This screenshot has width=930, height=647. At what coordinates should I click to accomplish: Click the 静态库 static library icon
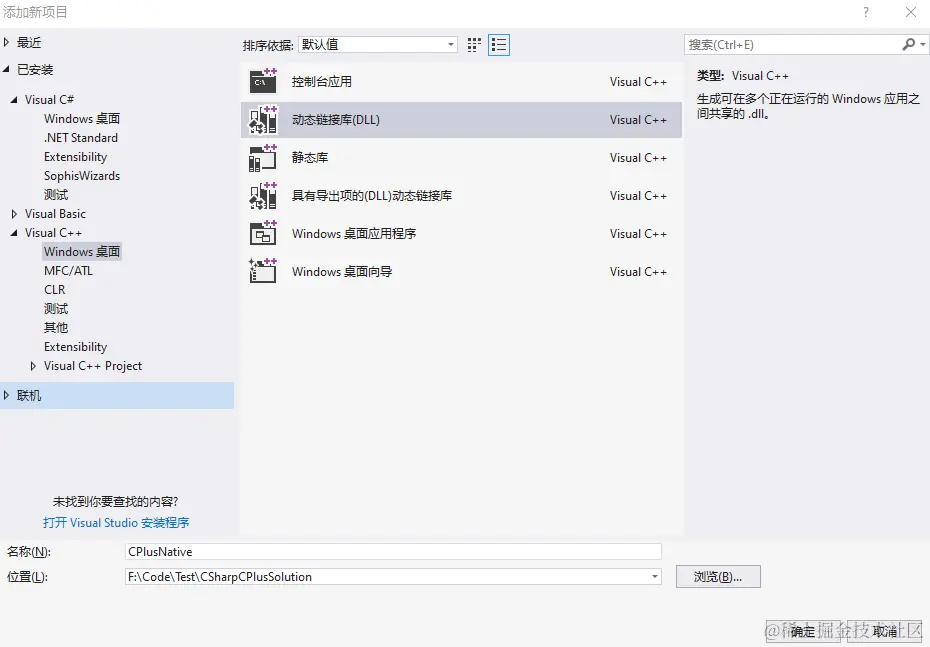tap(263, 157)
